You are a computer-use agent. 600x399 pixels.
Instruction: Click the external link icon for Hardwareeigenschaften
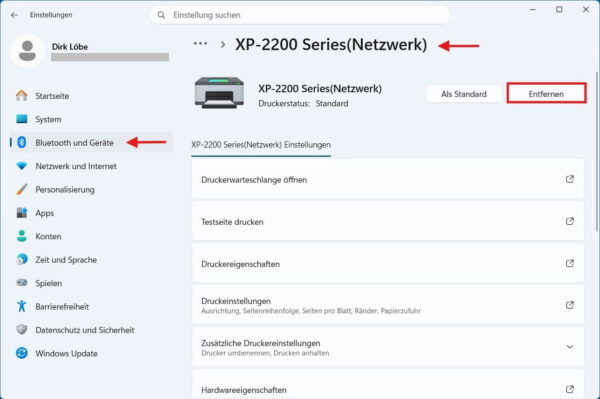point(570,389)
